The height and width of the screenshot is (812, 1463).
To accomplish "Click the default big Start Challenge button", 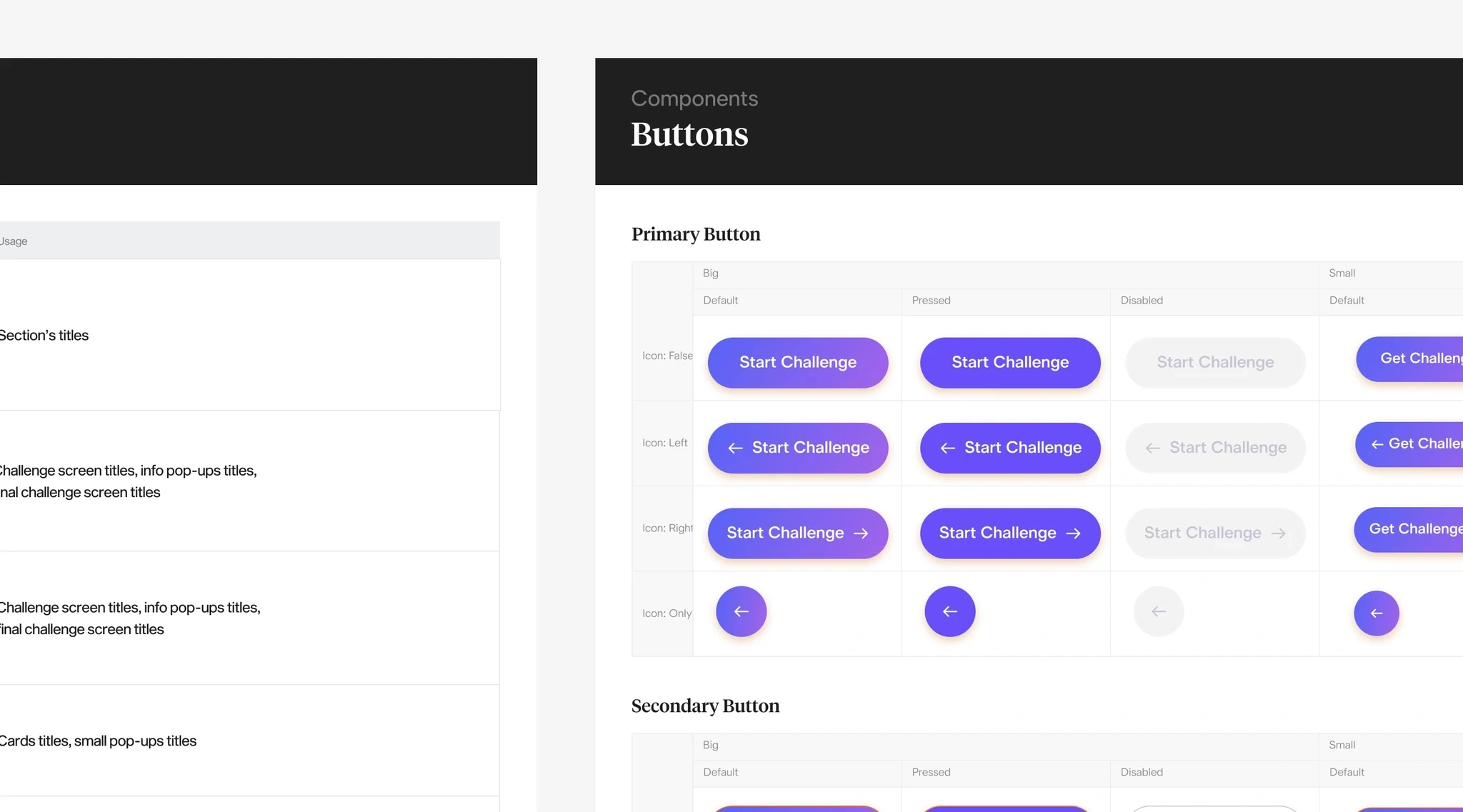I will [x=797, y=363].
